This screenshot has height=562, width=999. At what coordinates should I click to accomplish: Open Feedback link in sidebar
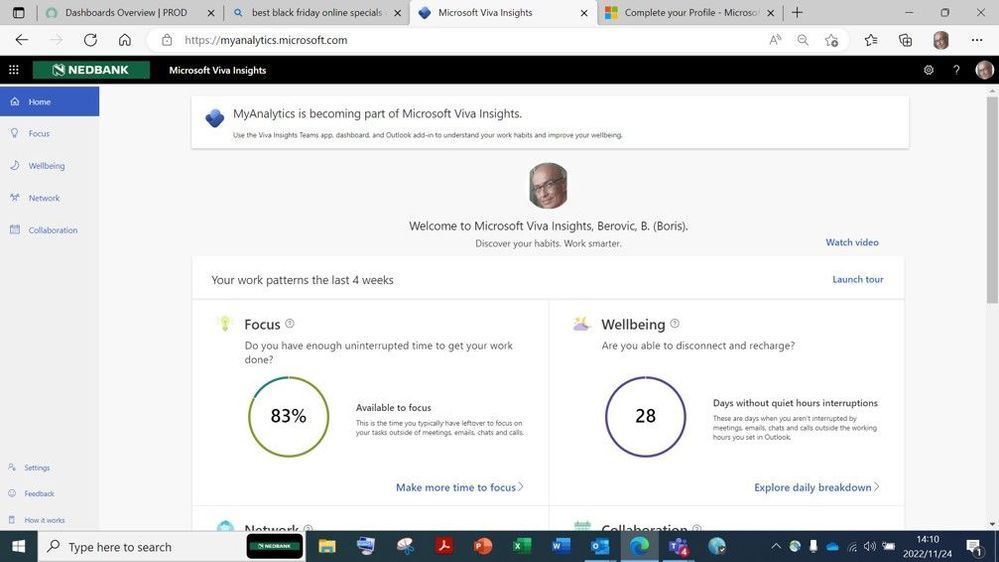pos(39,494)
